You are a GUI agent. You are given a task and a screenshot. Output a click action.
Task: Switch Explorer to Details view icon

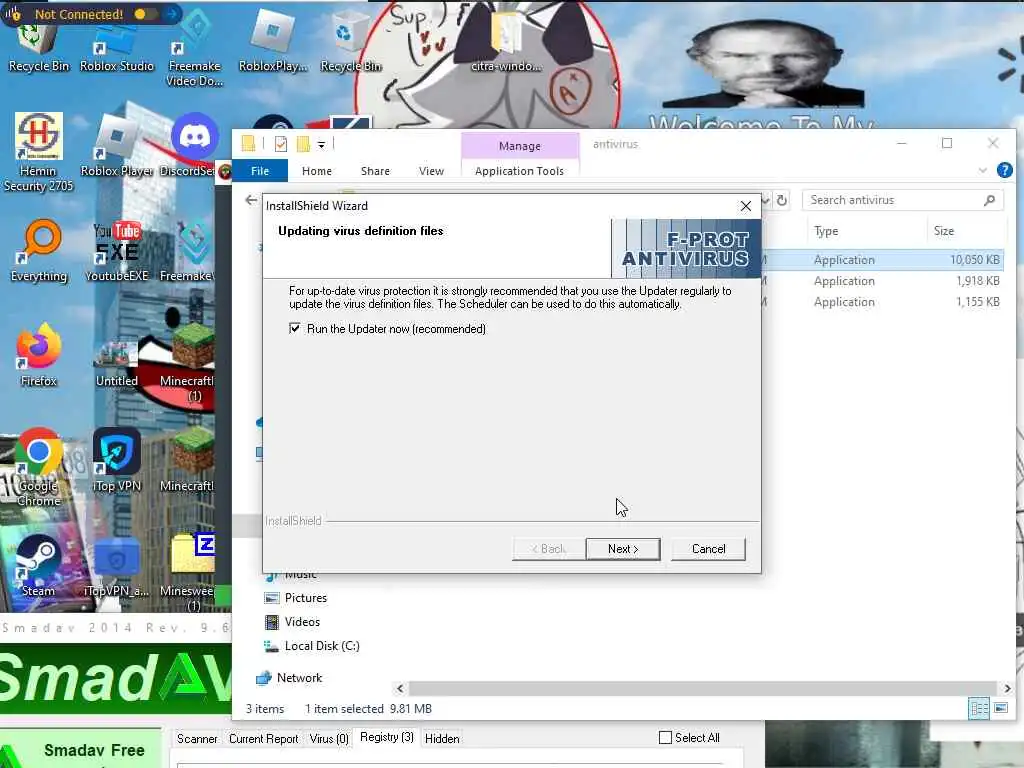978,708
